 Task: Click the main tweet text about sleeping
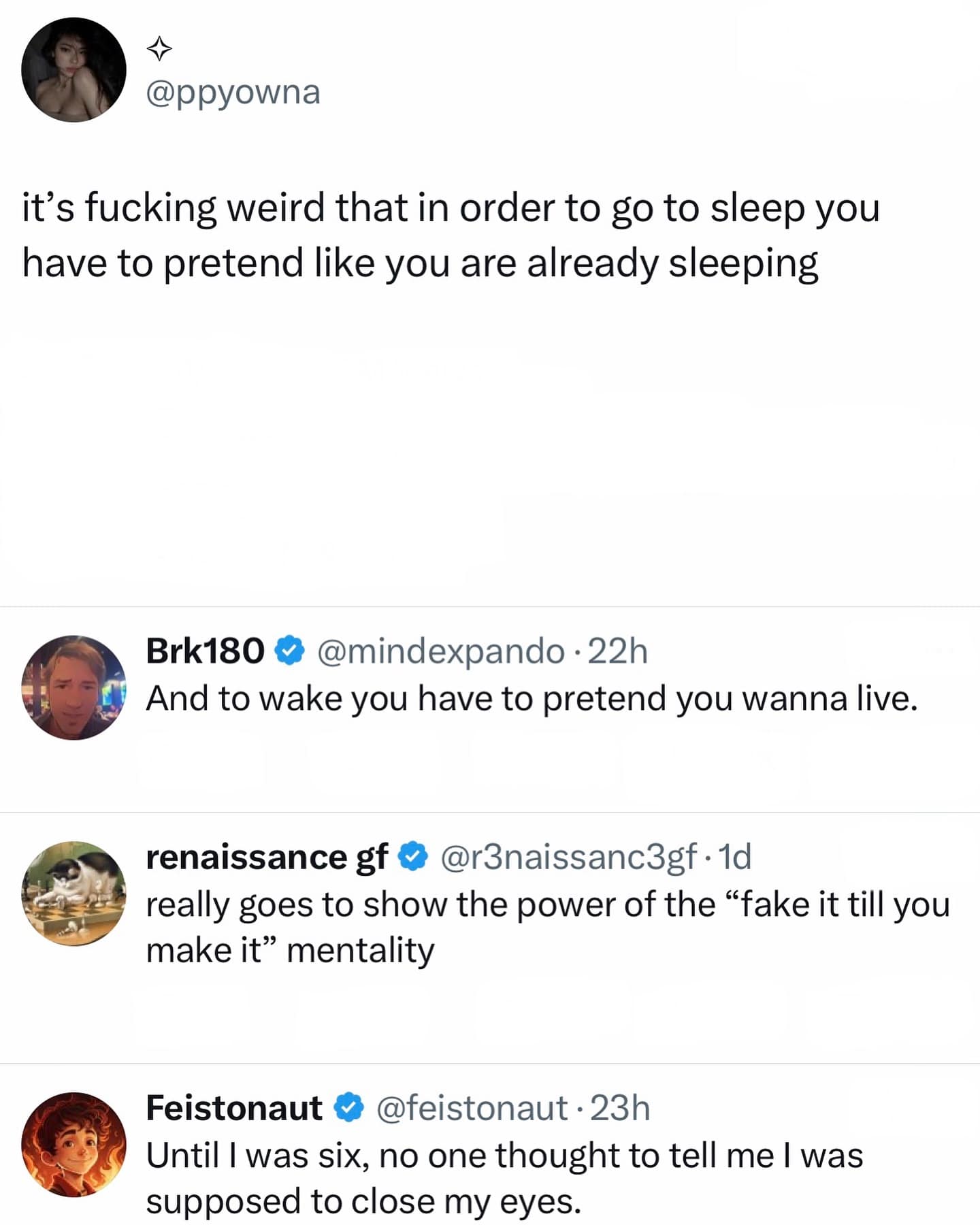click(x=451, y=235)
